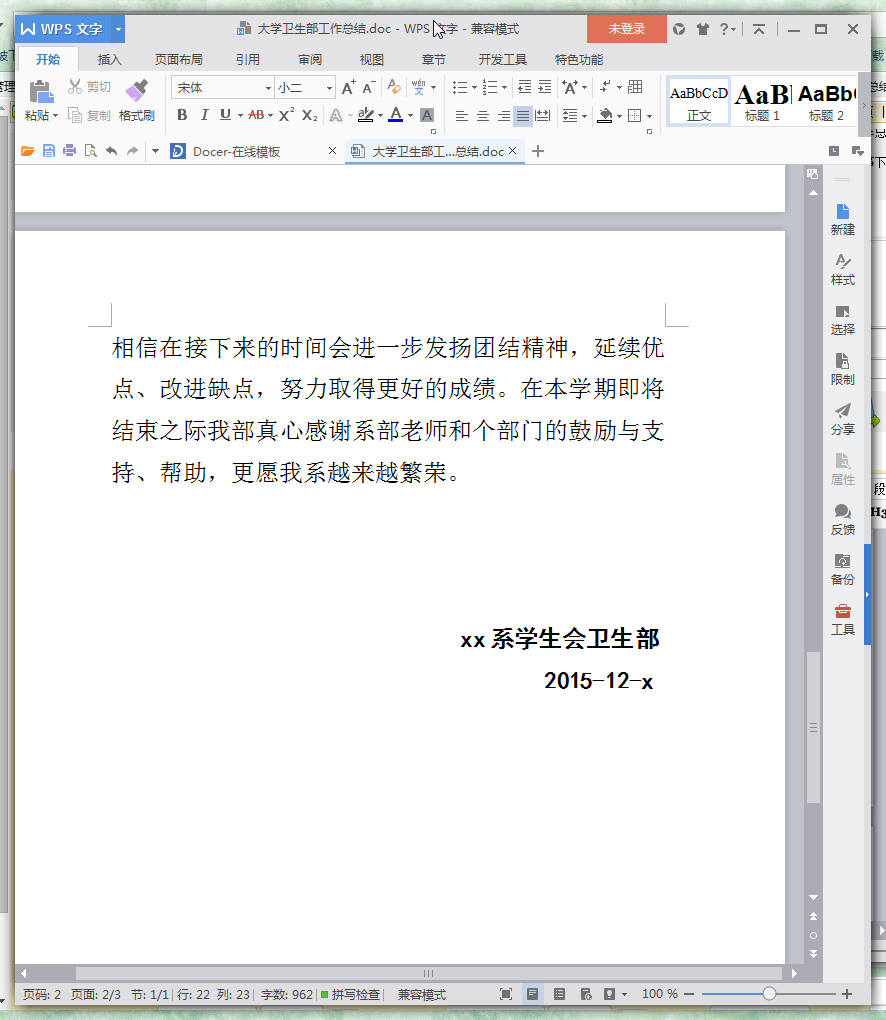This screenshot has height=1020, width=886.
Task: Toggle bold formatting with B button
Action: (182, 115)
